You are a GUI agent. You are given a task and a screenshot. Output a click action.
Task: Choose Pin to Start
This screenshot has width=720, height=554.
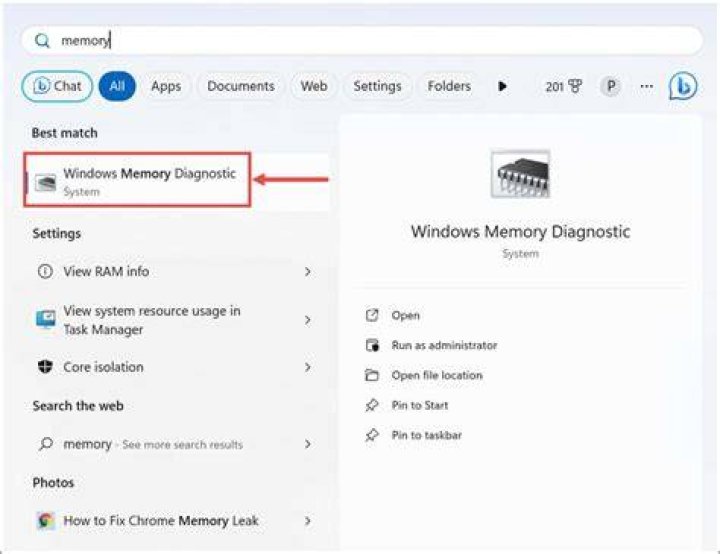[420, 405]
